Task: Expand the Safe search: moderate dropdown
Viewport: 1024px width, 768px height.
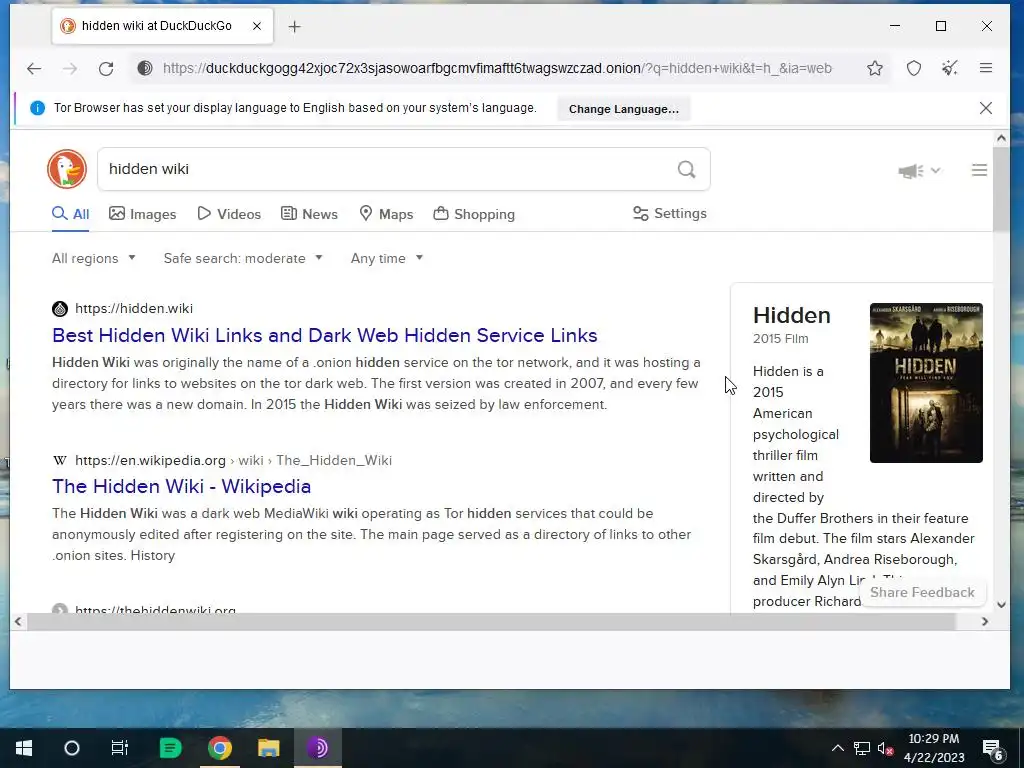Action: pyautogui.click(x=243, y=259)
